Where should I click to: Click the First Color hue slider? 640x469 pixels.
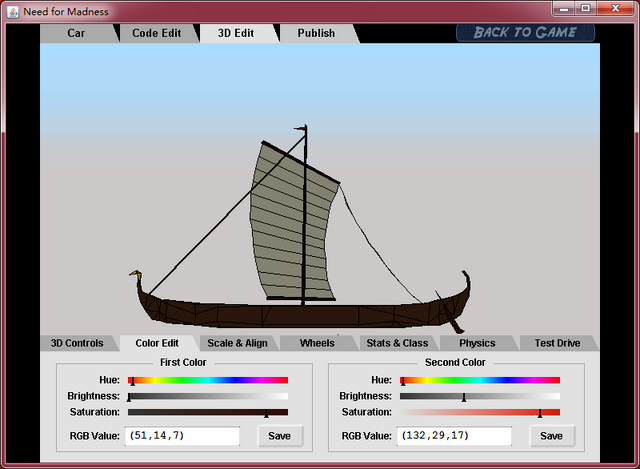[208, 380]
